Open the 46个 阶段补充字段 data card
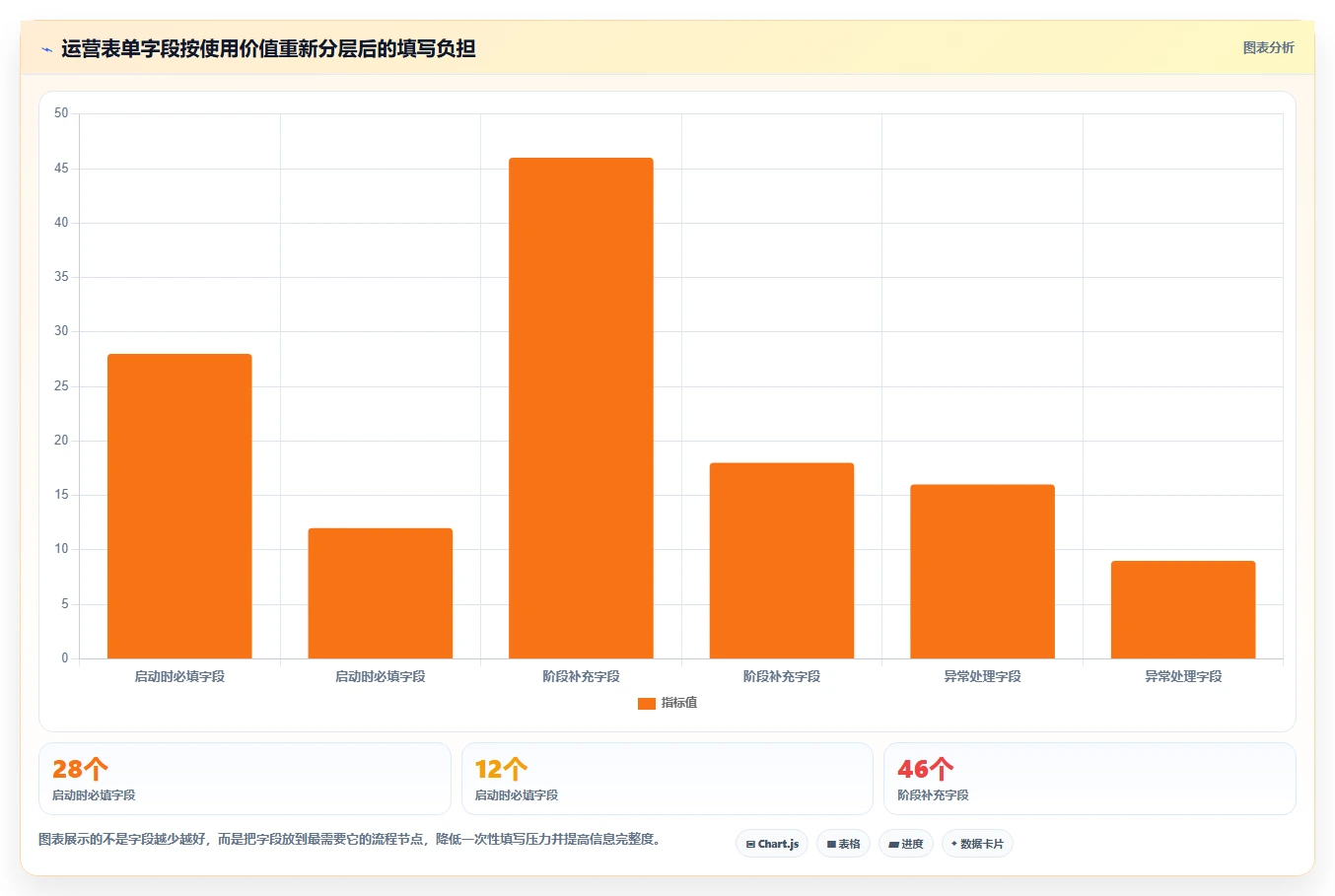This screenshot has height=896, width=1335. (1089, 779)
